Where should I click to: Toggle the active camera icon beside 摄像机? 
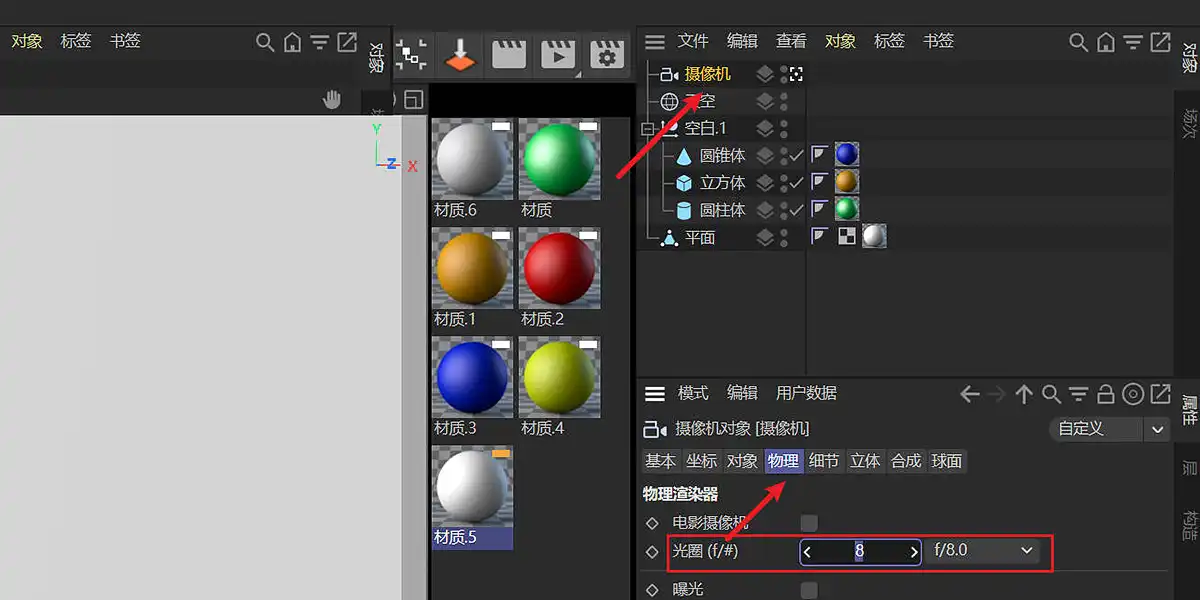click(x=796, y=73)
